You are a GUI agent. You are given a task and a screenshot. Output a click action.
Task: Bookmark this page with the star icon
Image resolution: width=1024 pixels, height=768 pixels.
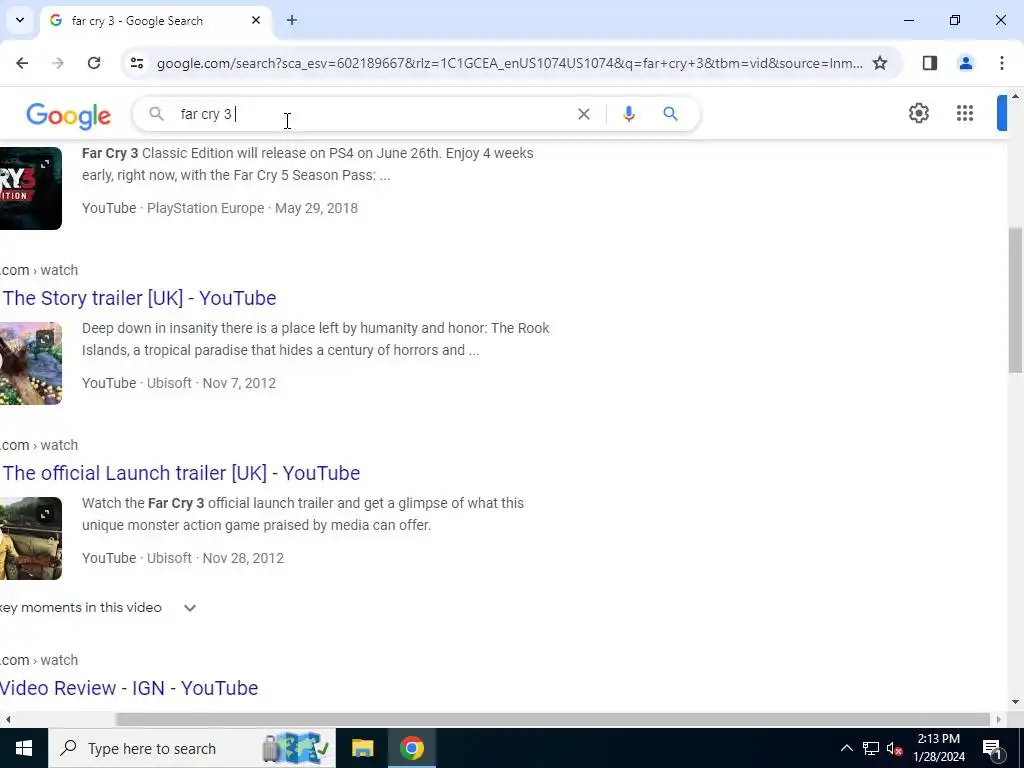point(880,63)
